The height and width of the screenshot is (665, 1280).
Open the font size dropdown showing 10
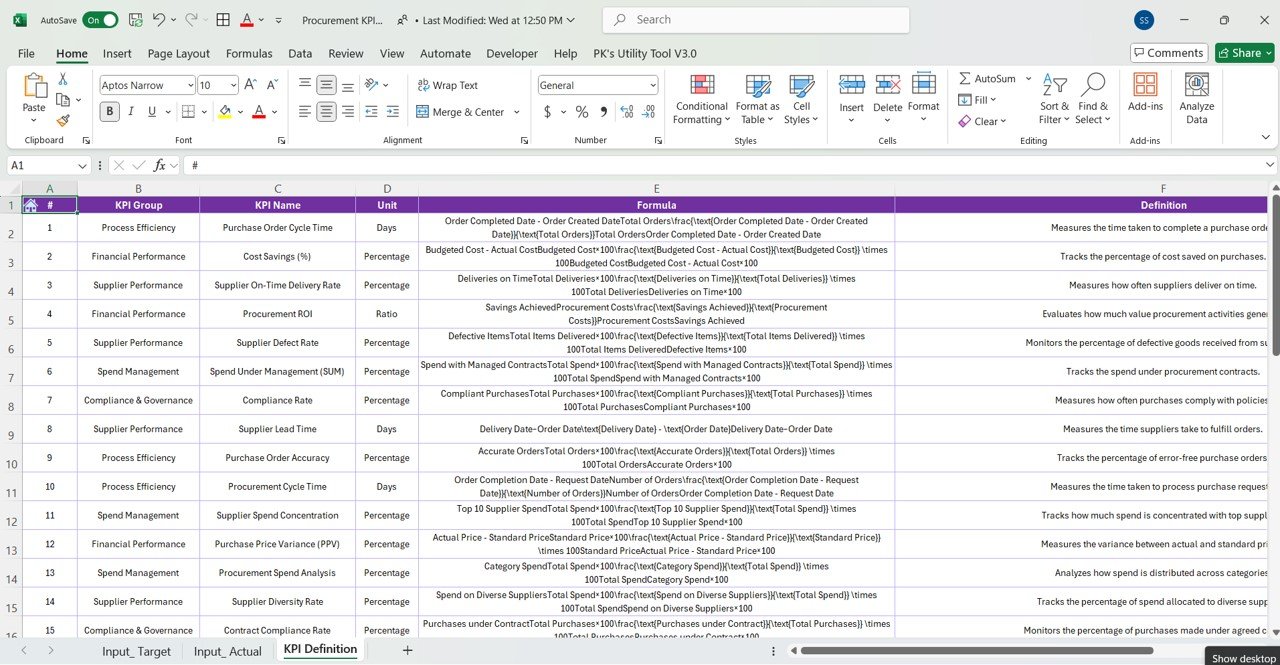pos(233,85)
